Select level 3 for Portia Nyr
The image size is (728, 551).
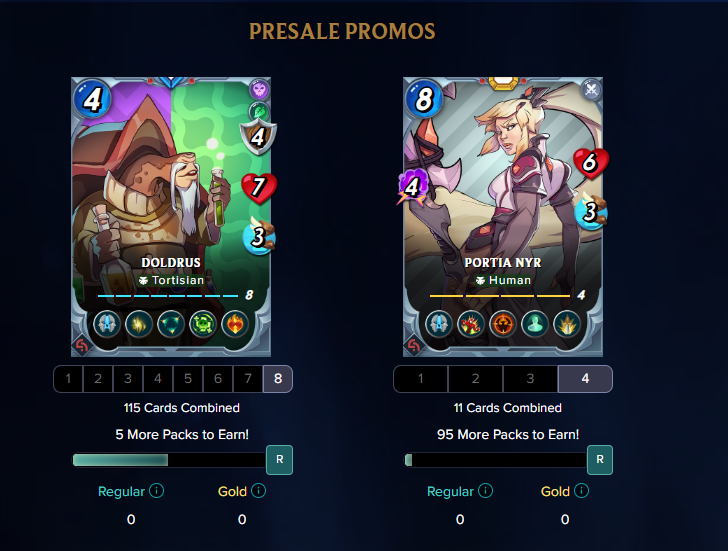pyautogui.click(x=530, y=379)
